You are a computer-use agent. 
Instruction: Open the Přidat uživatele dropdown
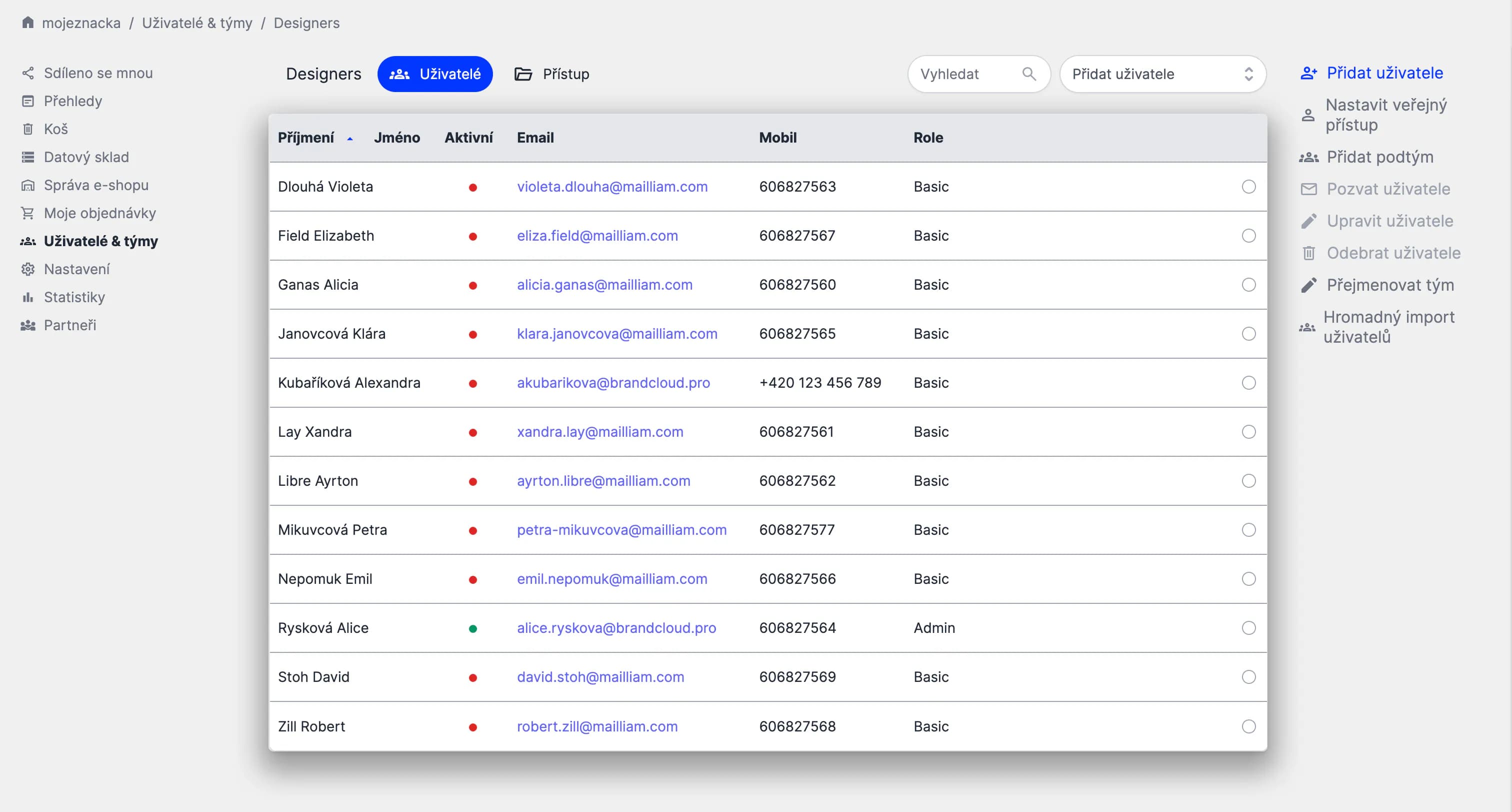(x=1162, y=74)
